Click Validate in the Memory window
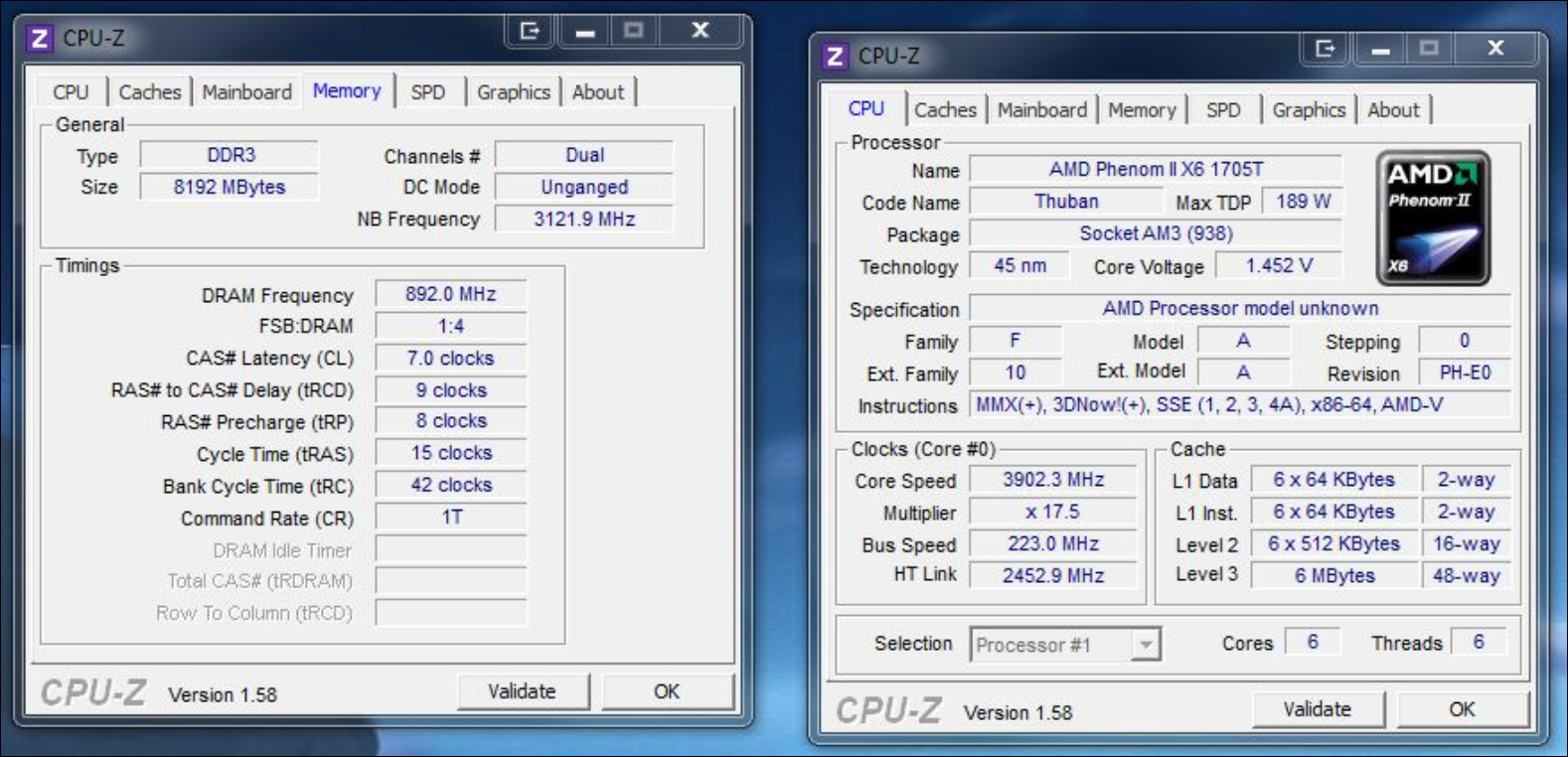The height and width of the screenshot is (757, 1568). tap(523, 691)
